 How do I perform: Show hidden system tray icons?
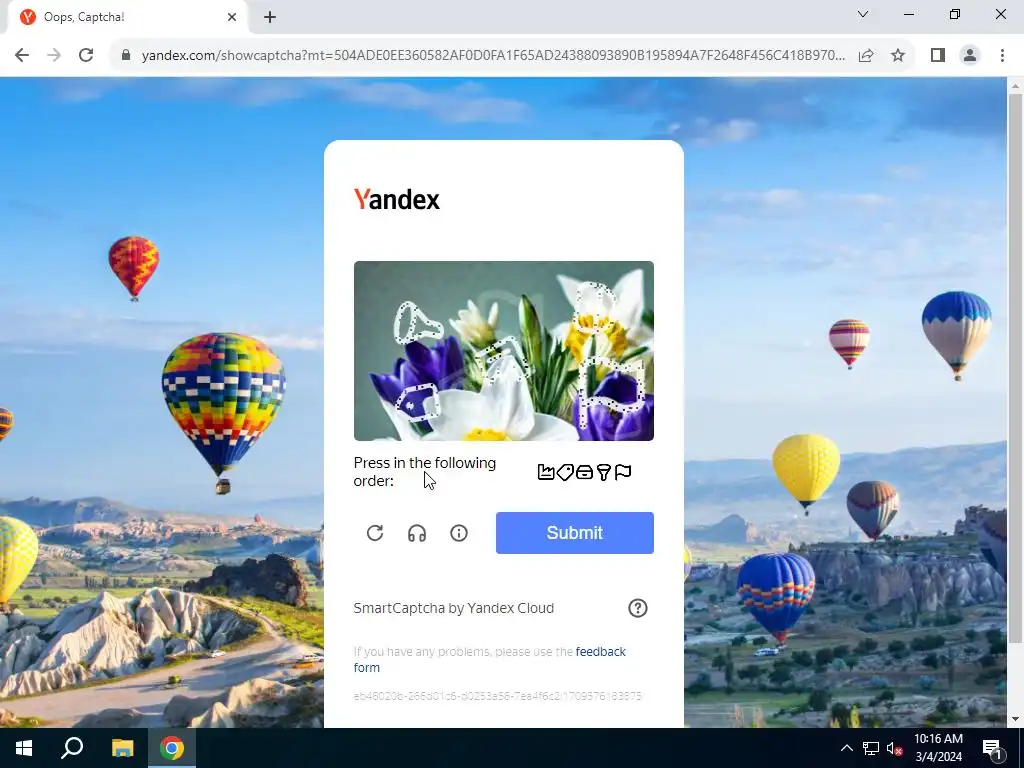pyautogui.click(x=846, y=748)
